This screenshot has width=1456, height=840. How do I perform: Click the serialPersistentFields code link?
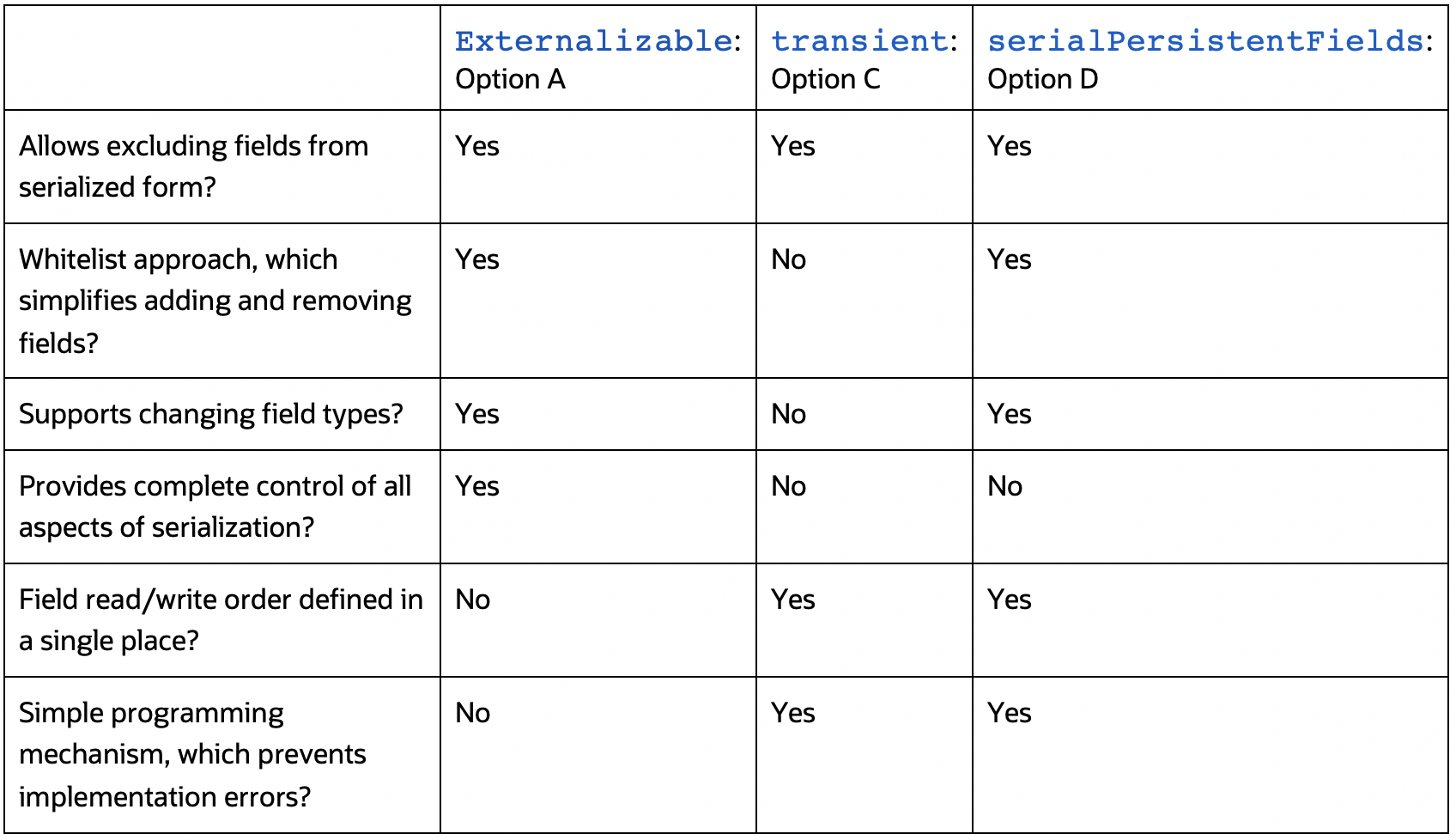point(1204,40)
